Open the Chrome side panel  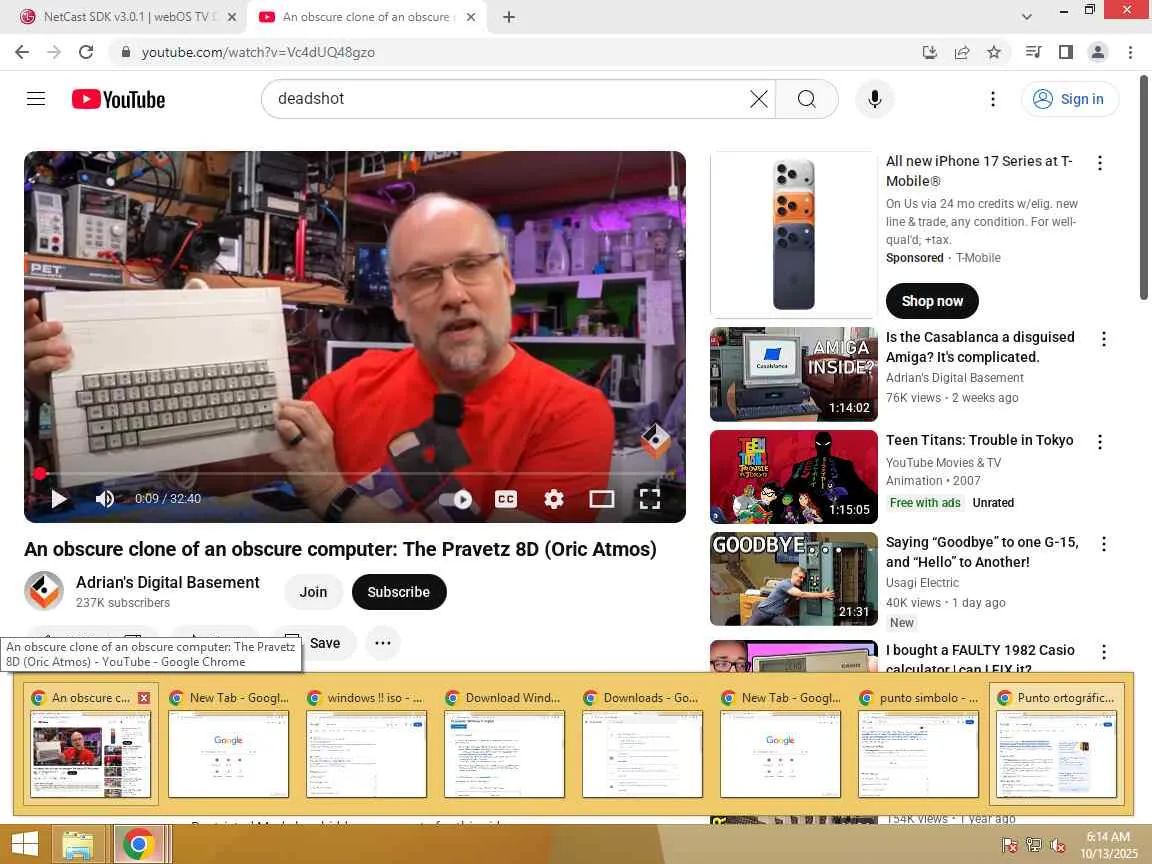point(1066,52)
